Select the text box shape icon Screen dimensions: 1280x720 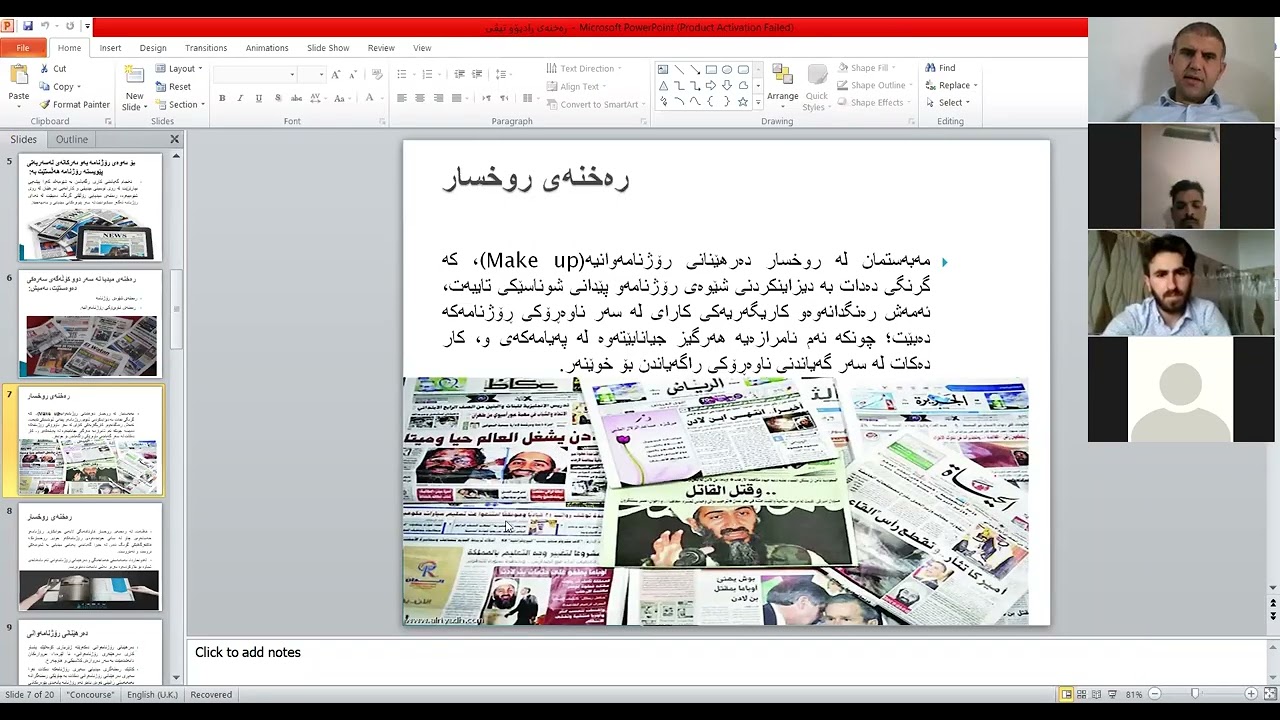tap(663, 70)
